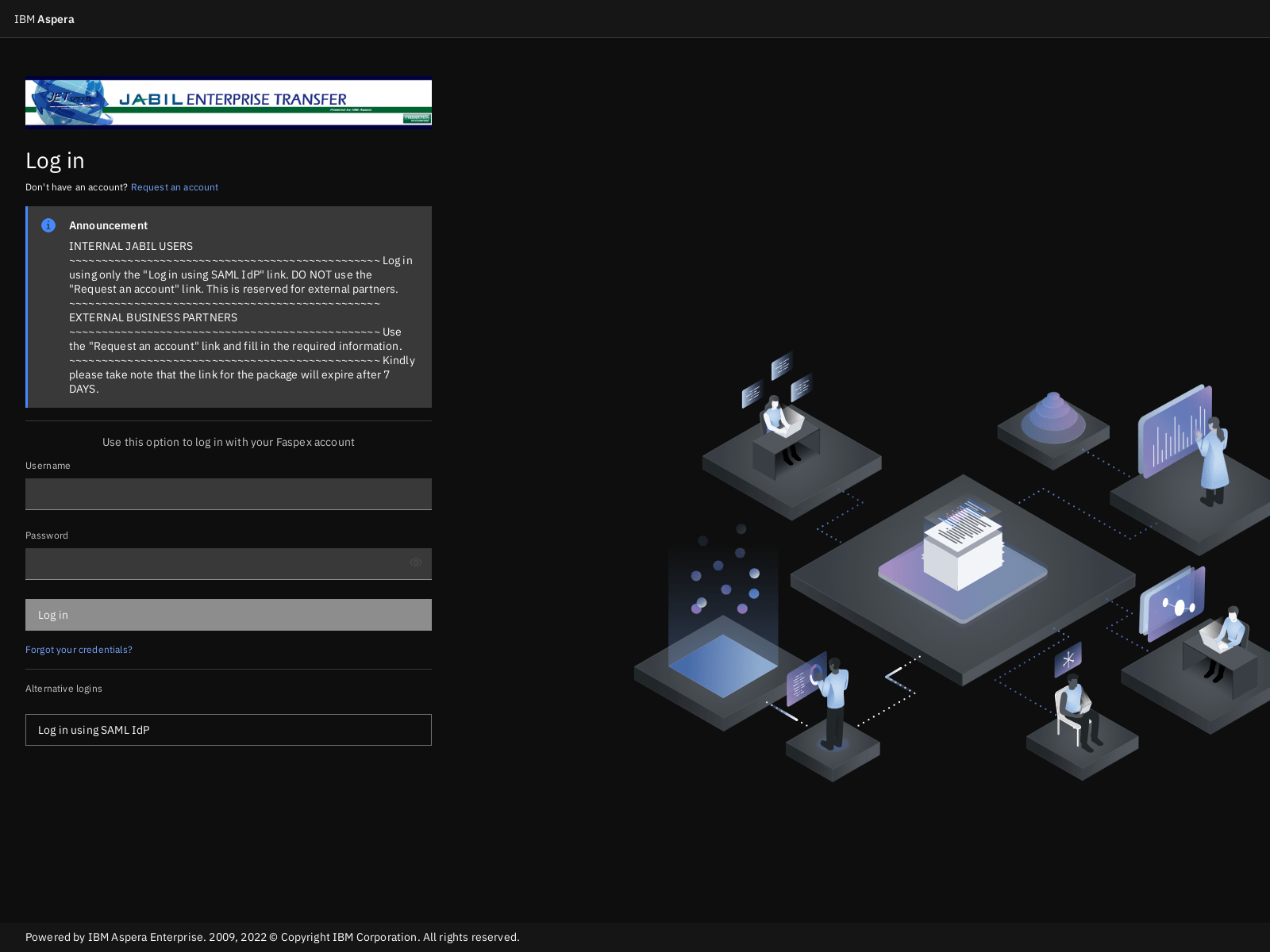Image resolution: width=1270 pixels, height=952 pixels.
Task: Choose Log in using SAML IdP
Action: click(229, 730)
